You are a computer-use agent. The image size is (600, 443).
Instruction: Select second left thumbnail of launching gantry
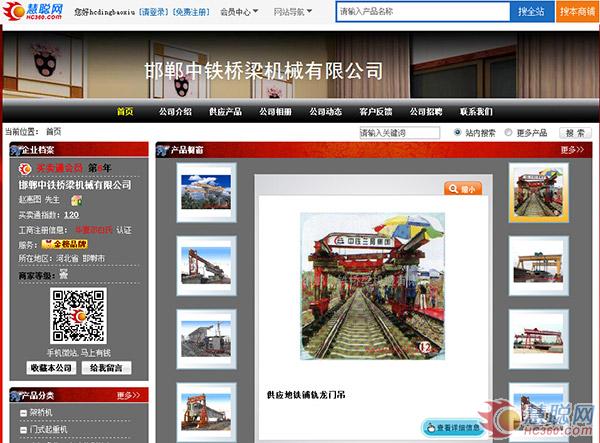(x=206, y=266)
